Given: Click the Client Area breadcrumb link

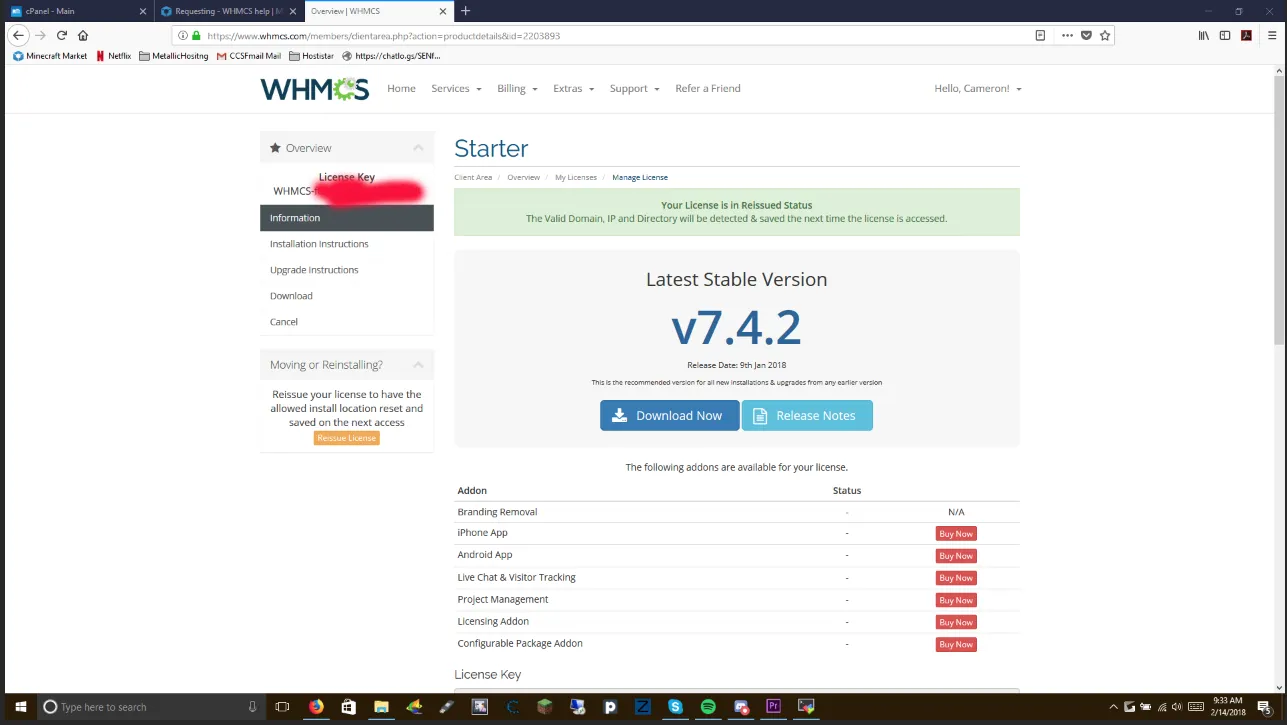Looking at the screenshot, I should (x=473, y=177).
